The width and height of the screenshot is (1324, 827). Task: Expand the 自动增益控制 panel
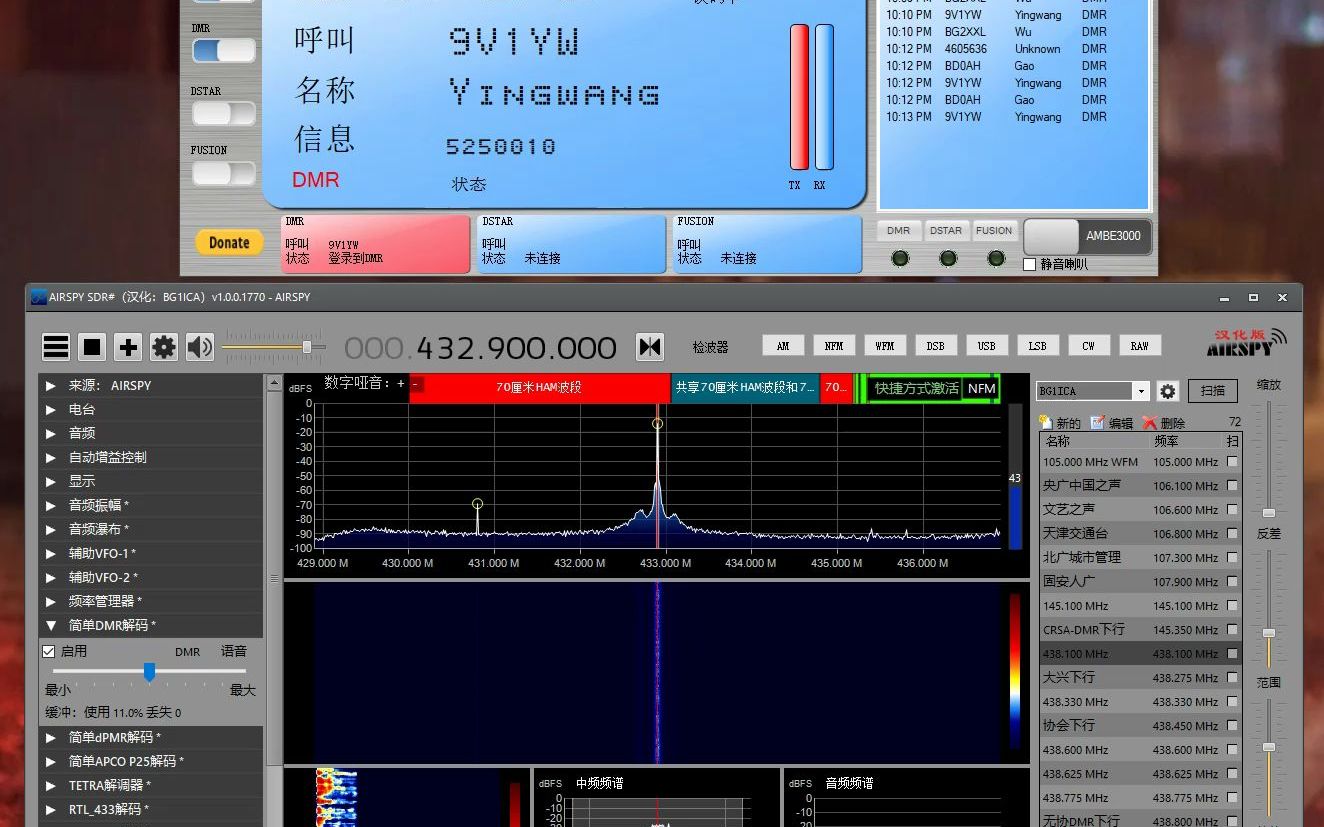pyautogui.click(x=151, y=457)
